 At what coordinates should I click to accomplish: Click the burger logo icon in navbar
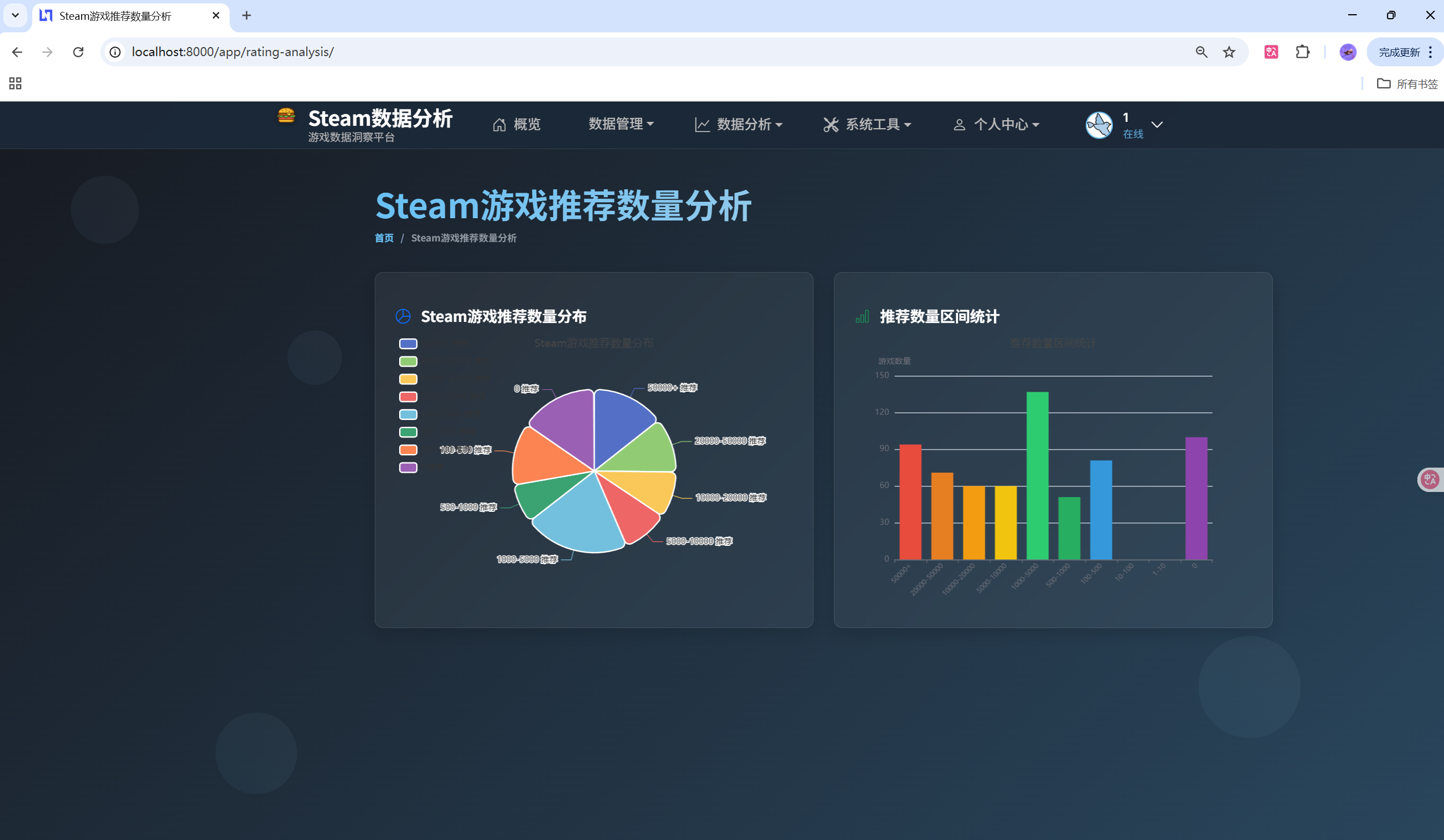coord(286,115)
